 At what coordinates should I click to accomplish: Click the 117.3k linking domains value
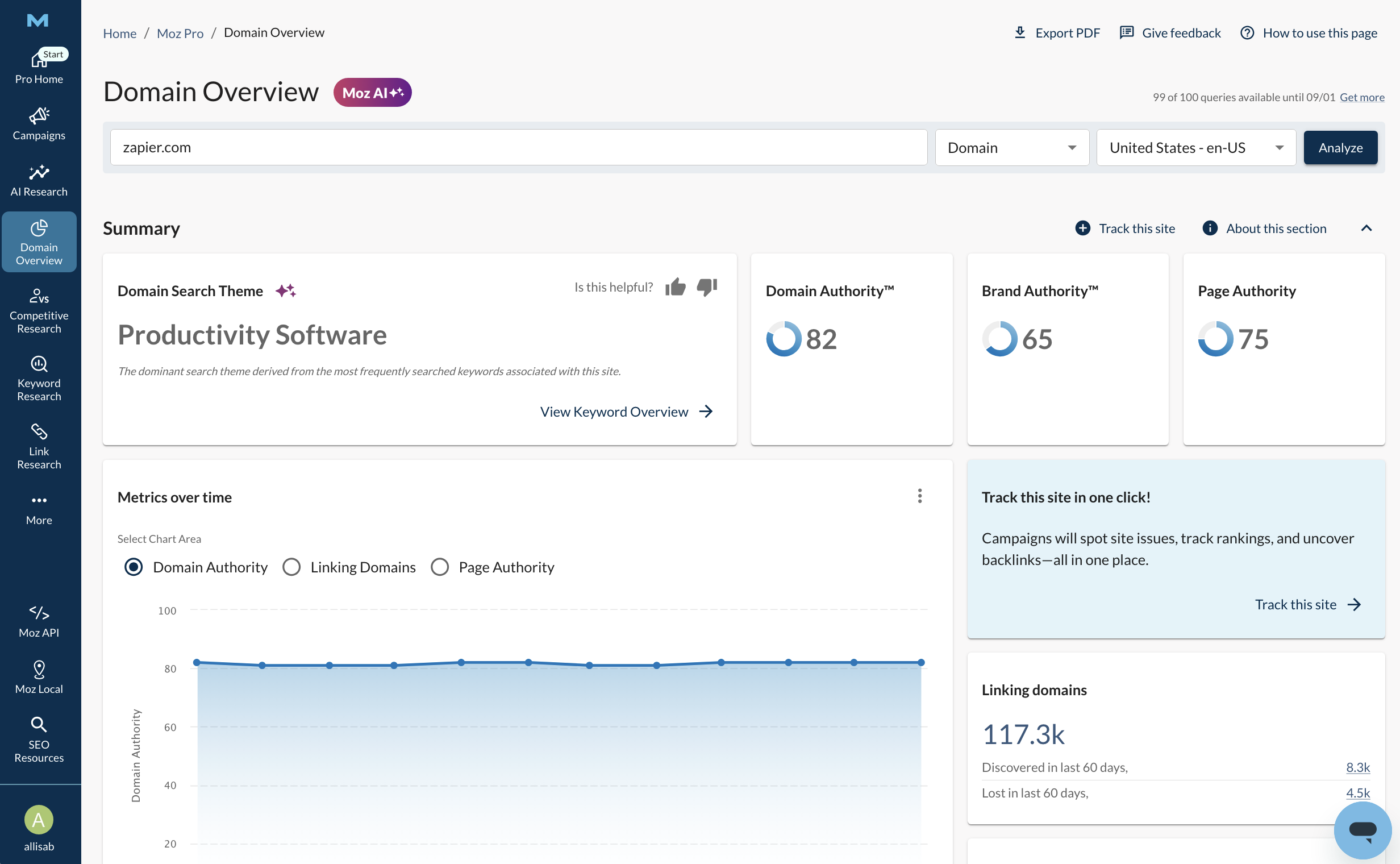pos(1023,734)
